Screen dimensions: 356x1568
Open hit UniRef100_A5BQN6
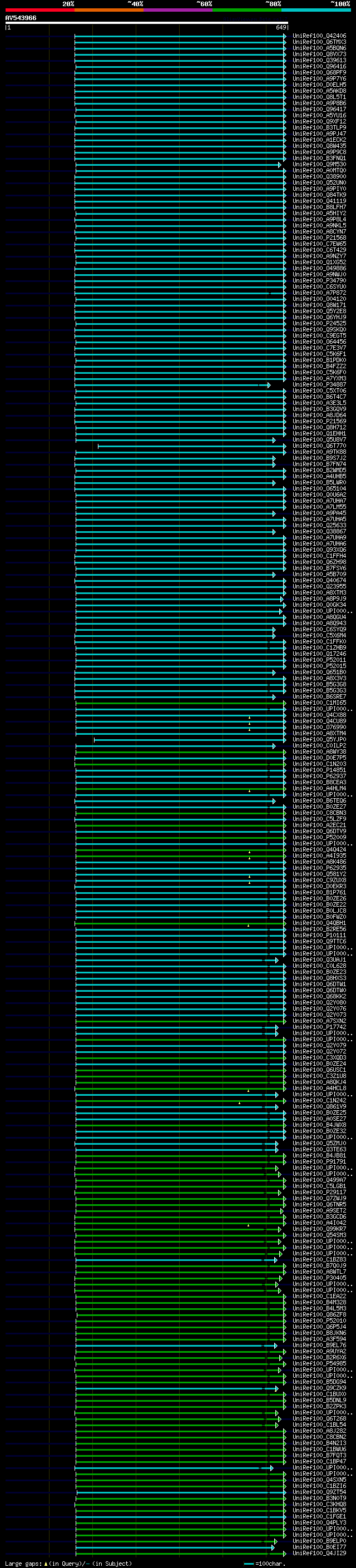tap(319, 48)
